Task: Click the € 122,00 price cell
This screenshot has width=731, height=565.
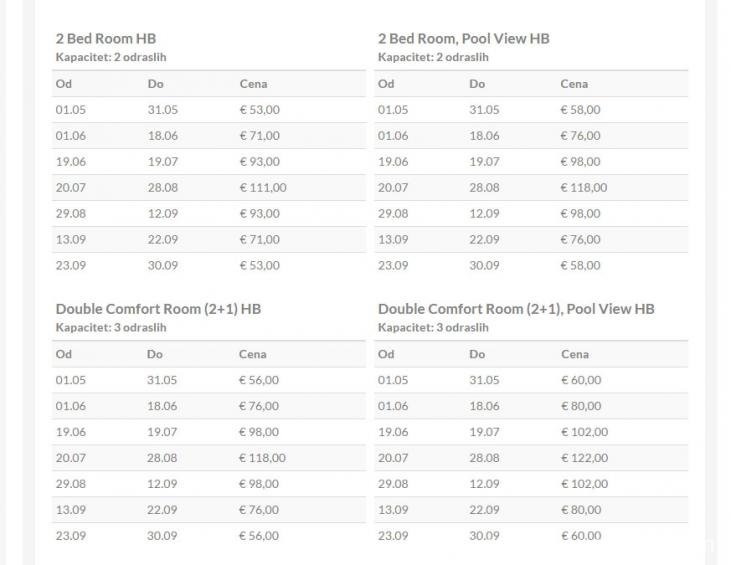Action: (584, 457)
